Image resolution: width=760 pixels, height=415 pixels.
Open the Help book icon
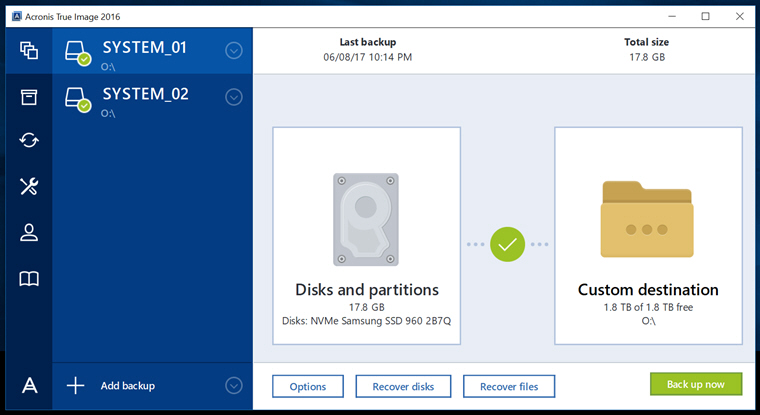(x=29, y=279)
